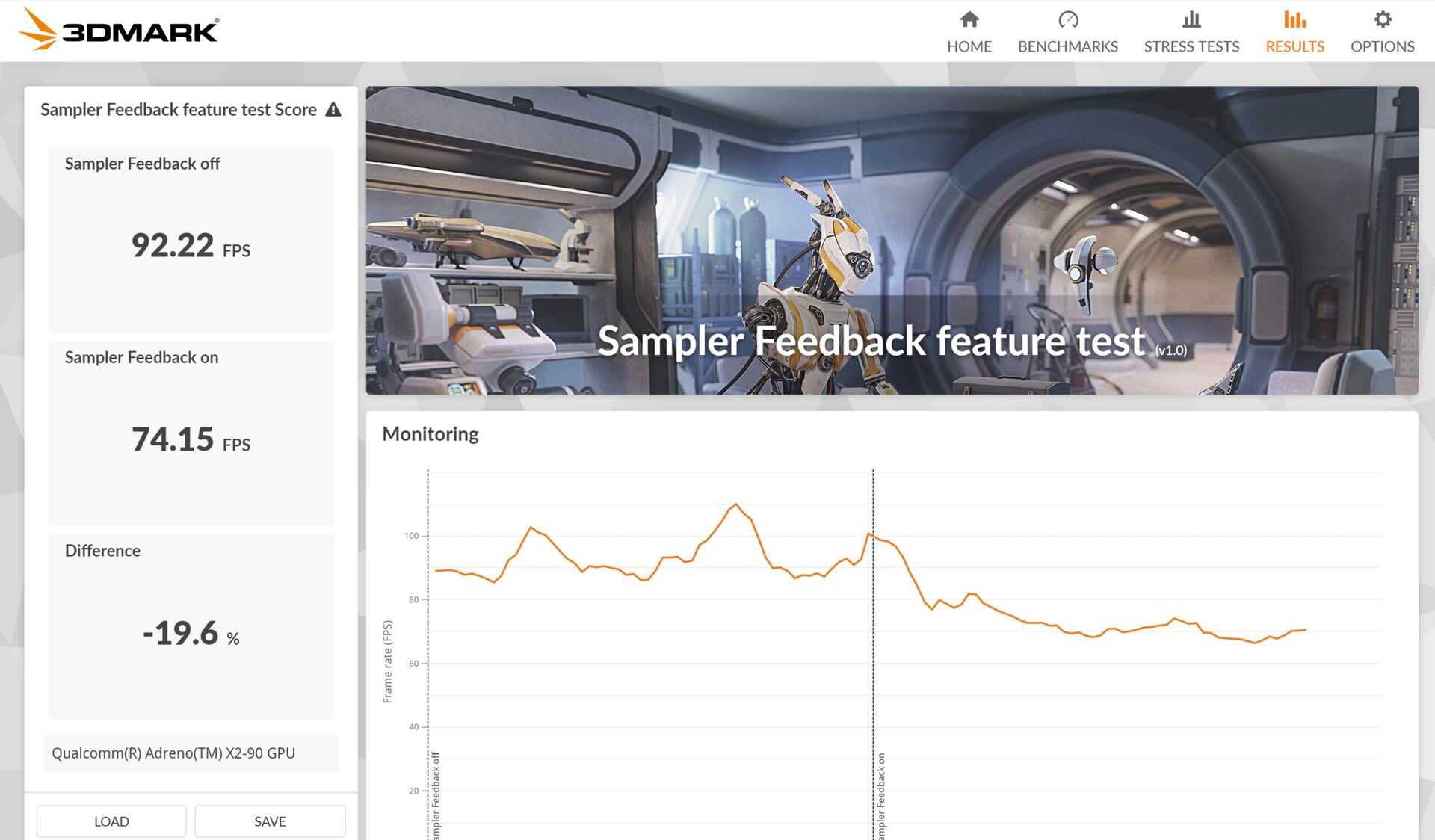Screen dimensions: 1435x840
Task: Go to the STRESS TESTS tab
Action: pos(1191,32)
